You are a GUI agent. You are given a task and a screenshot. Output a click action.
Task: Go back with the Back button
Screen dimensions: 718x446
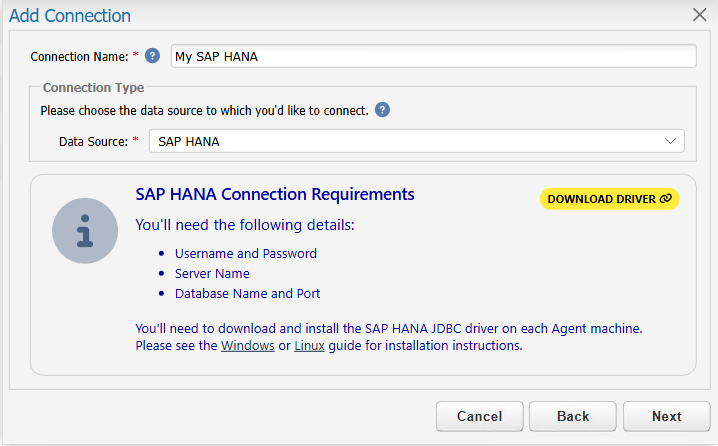pos(573,416)
